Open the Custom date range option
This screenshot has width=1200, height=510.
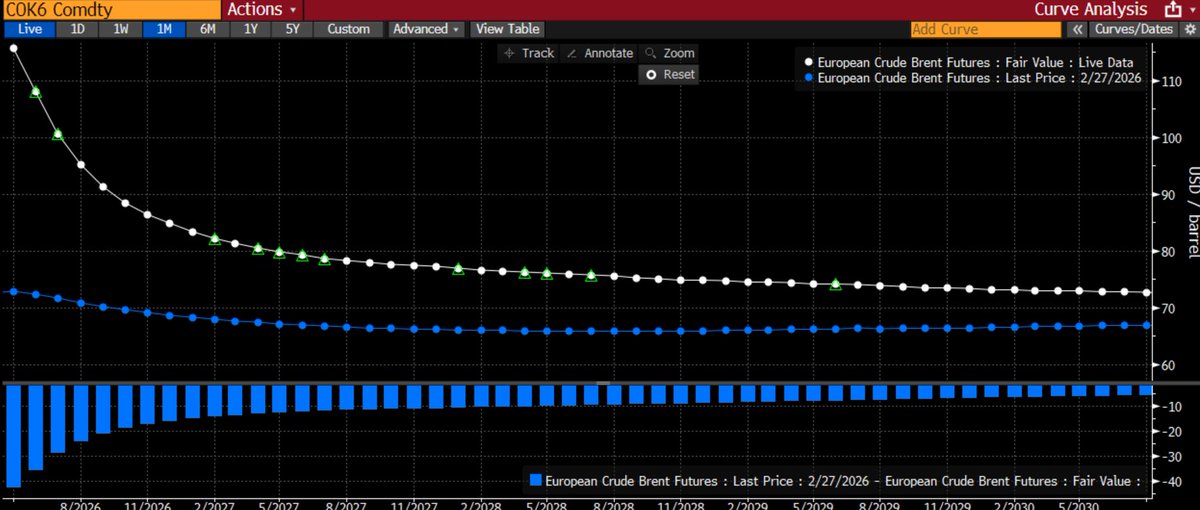[348, 29]
